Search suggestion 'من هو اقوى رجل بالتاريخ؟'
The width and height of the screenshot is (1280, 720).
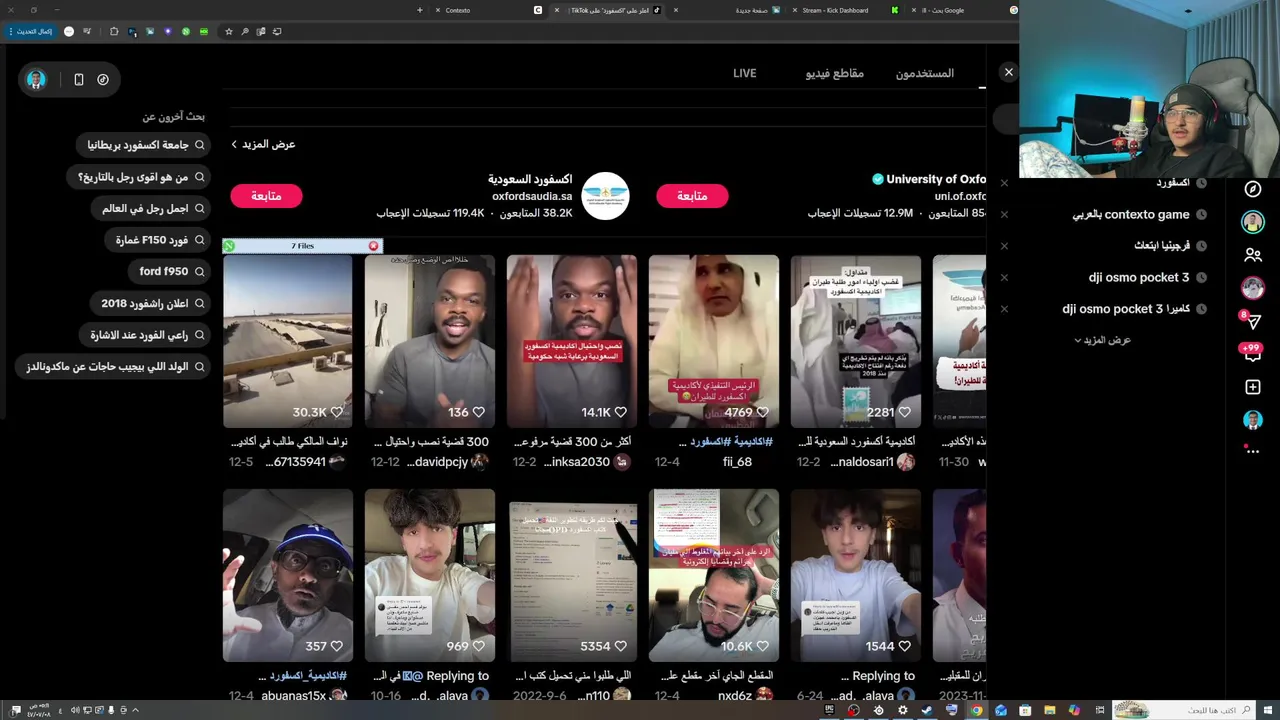[140, 177]
